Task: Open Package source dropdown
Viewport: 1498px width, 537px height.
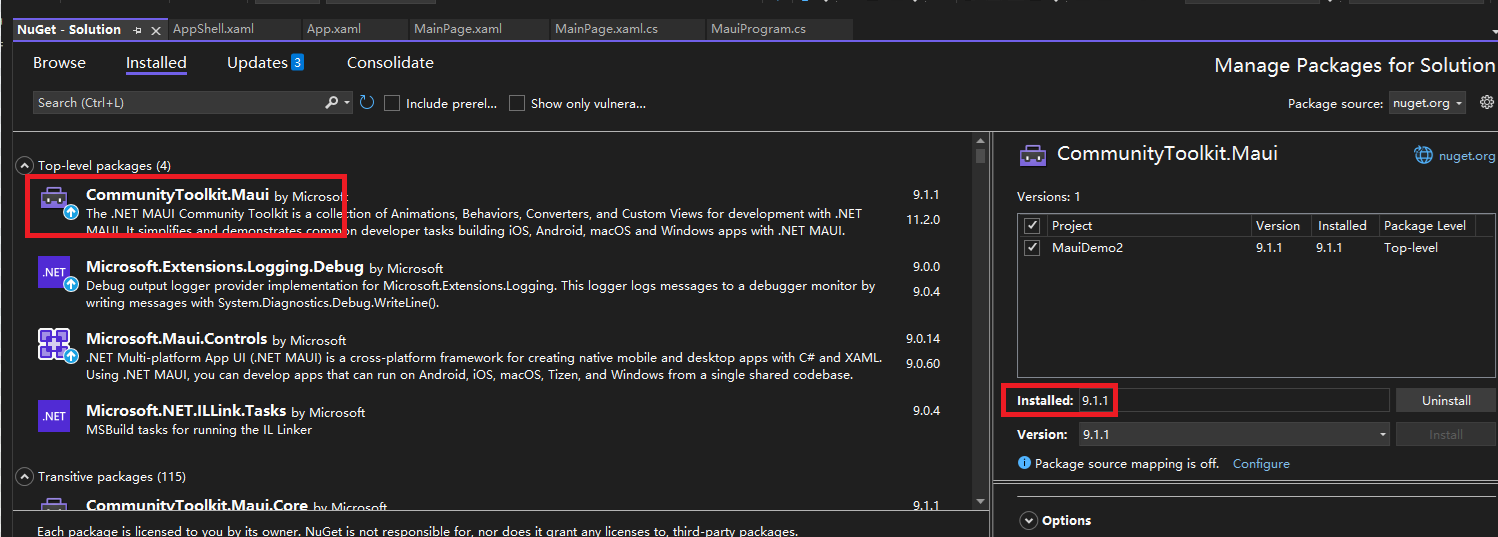Action: pyautogui.click(x=1427, y=103)
